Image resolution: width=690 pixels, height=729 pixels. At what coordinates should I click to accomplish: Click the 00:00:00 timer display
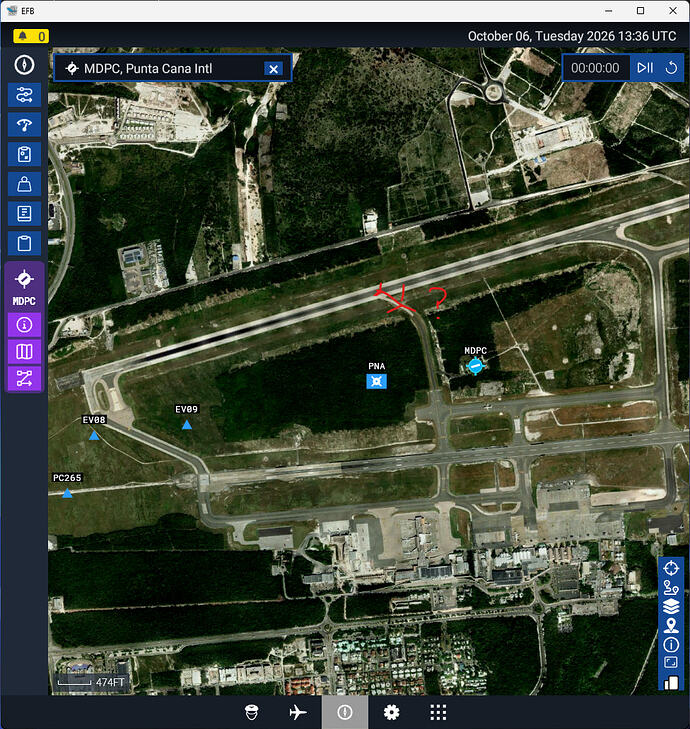click(595, 68)
